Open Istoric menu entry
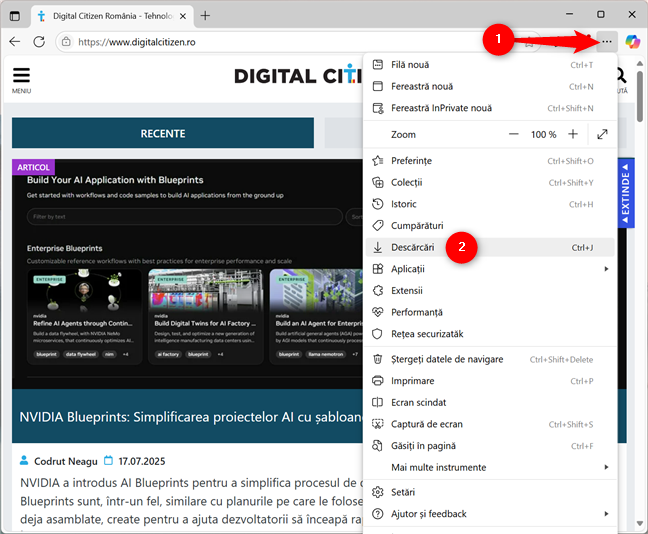 (406, 204)
